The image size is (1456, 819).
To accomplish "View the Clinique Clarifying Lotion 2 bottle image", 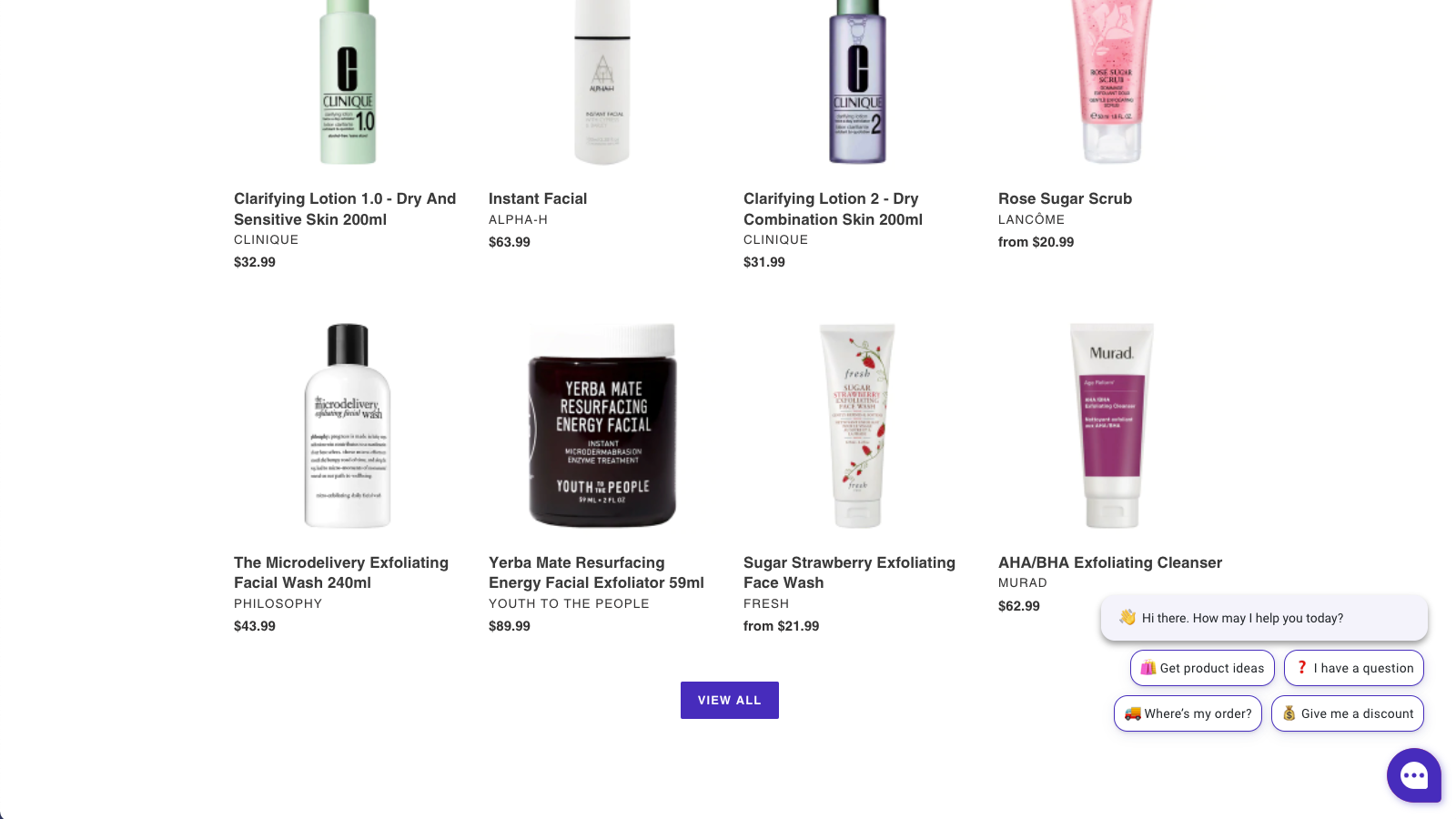I will [857, 82].
